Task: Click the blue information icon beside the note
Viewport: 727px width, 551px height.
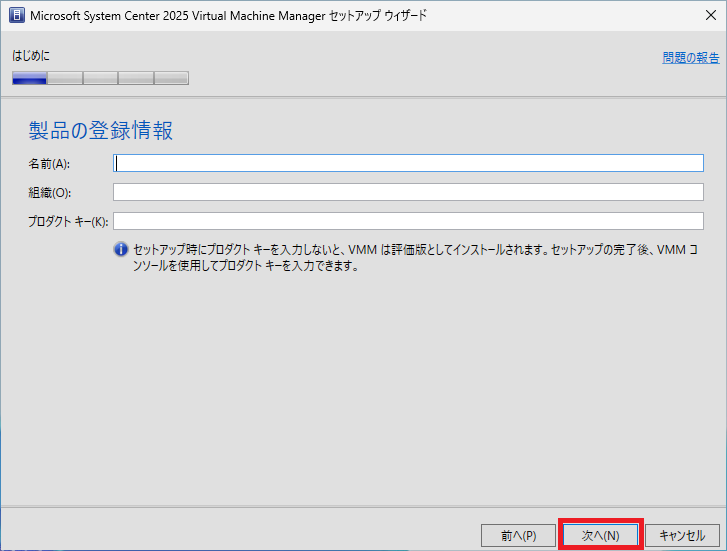Action: [121, 250]
